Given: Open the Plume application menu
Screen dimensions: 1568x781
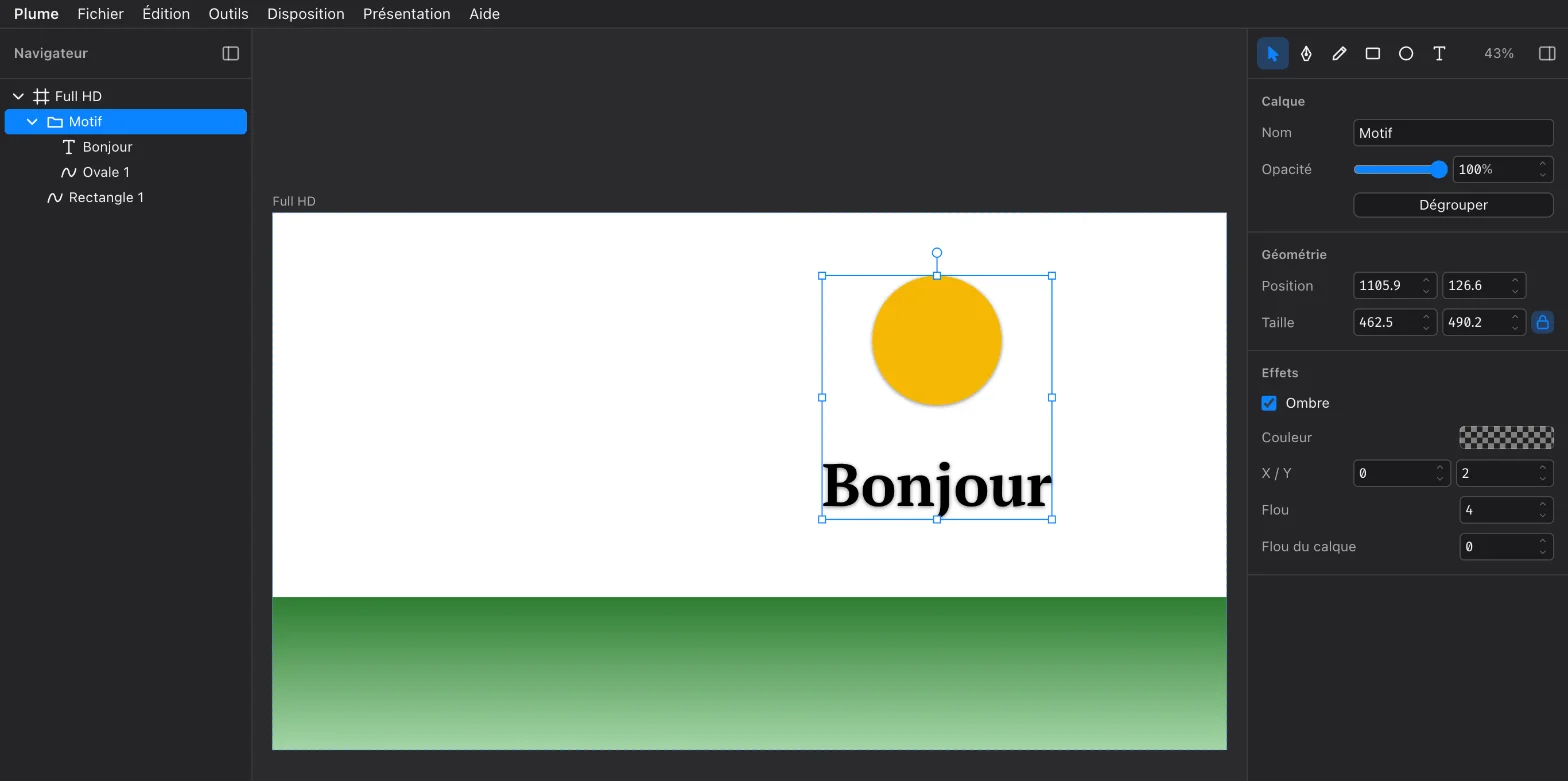Looking at the screenshot, I should (x=36, y=14).
